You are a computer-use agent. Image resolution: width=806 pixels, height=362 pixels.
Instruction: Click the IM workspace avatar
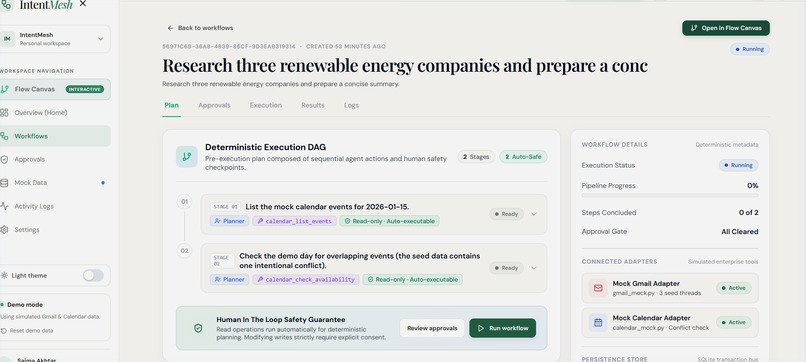[x=7, y=39]
